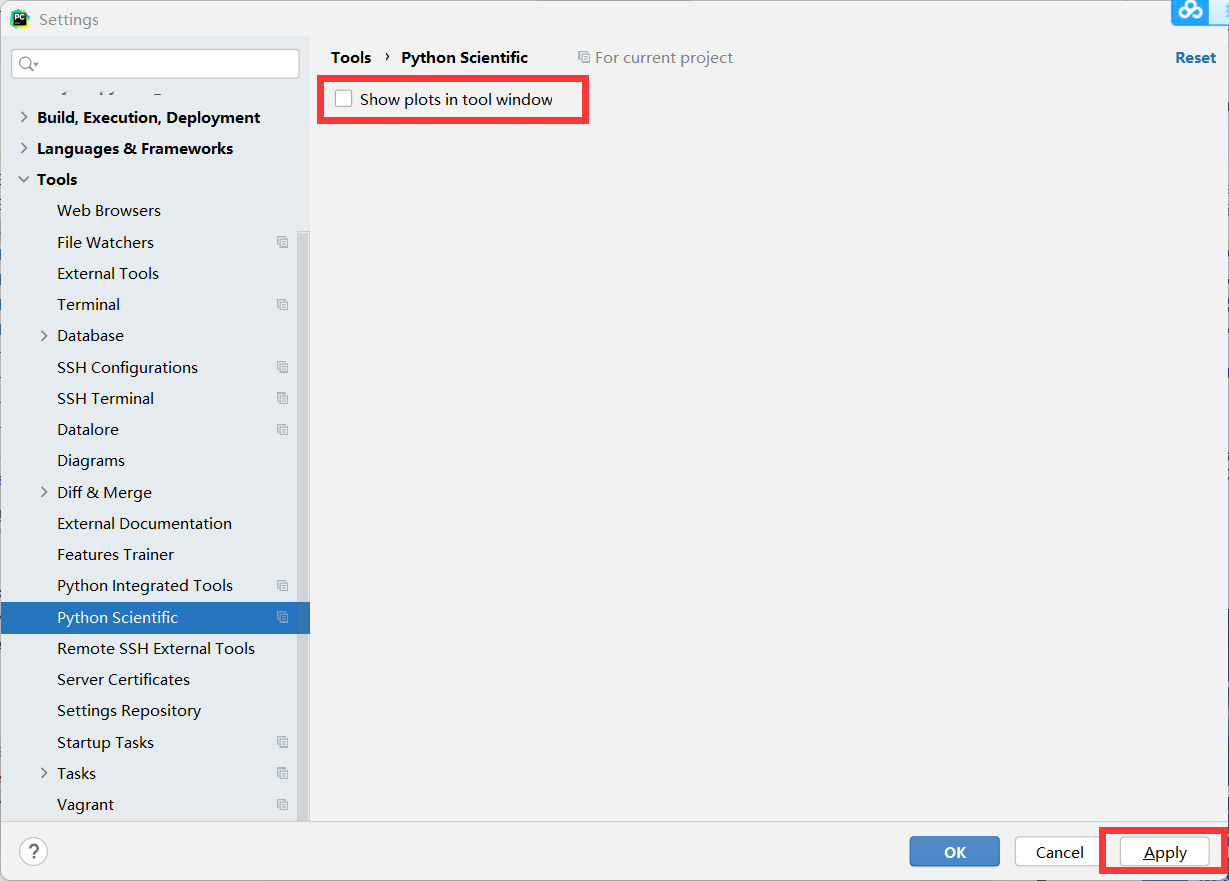Screen dimensions: 1229x881
Task: Expand the Database node
Action: click(44, 336)
